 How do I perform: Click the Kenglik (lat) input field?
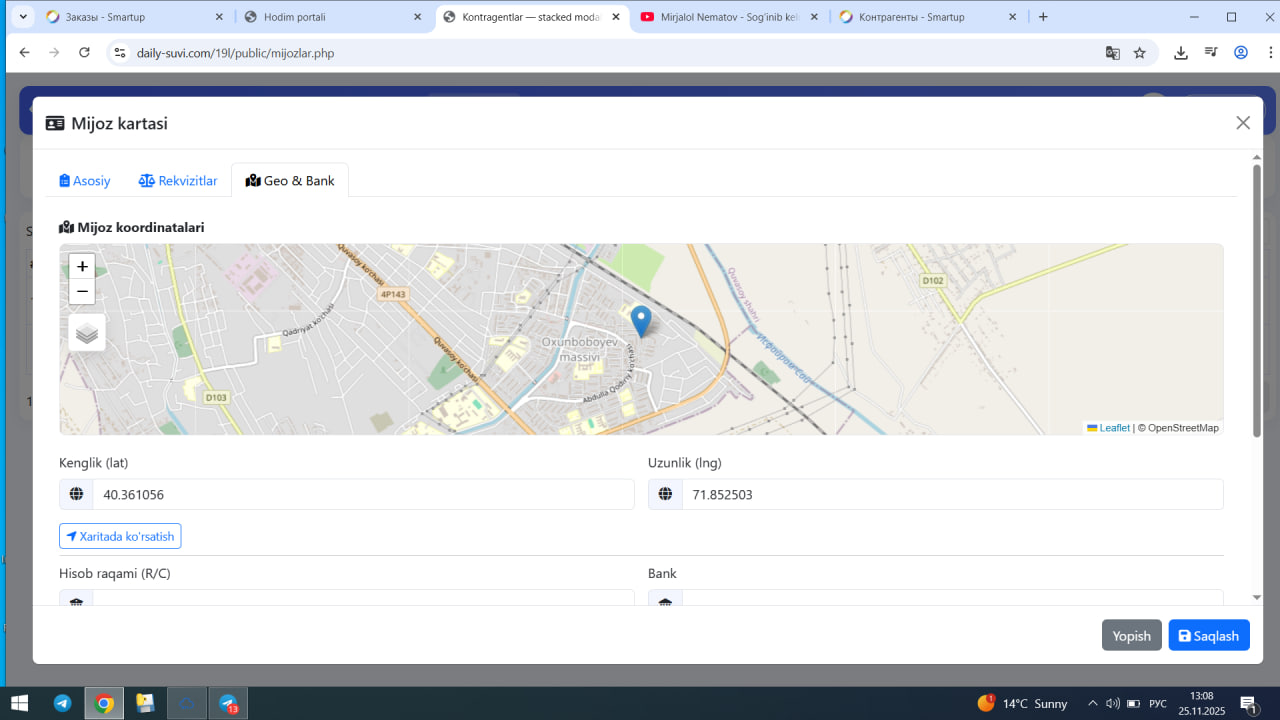(x=363, y=495)
